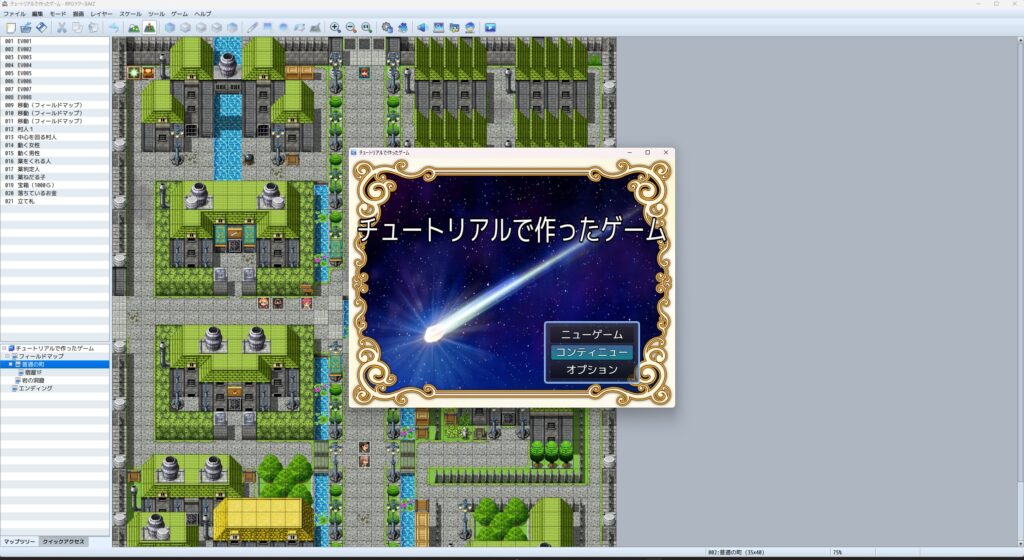Screen dimensions: 1024x560
Task: Switch to Map editing mode
Action: tap(133, 27)
